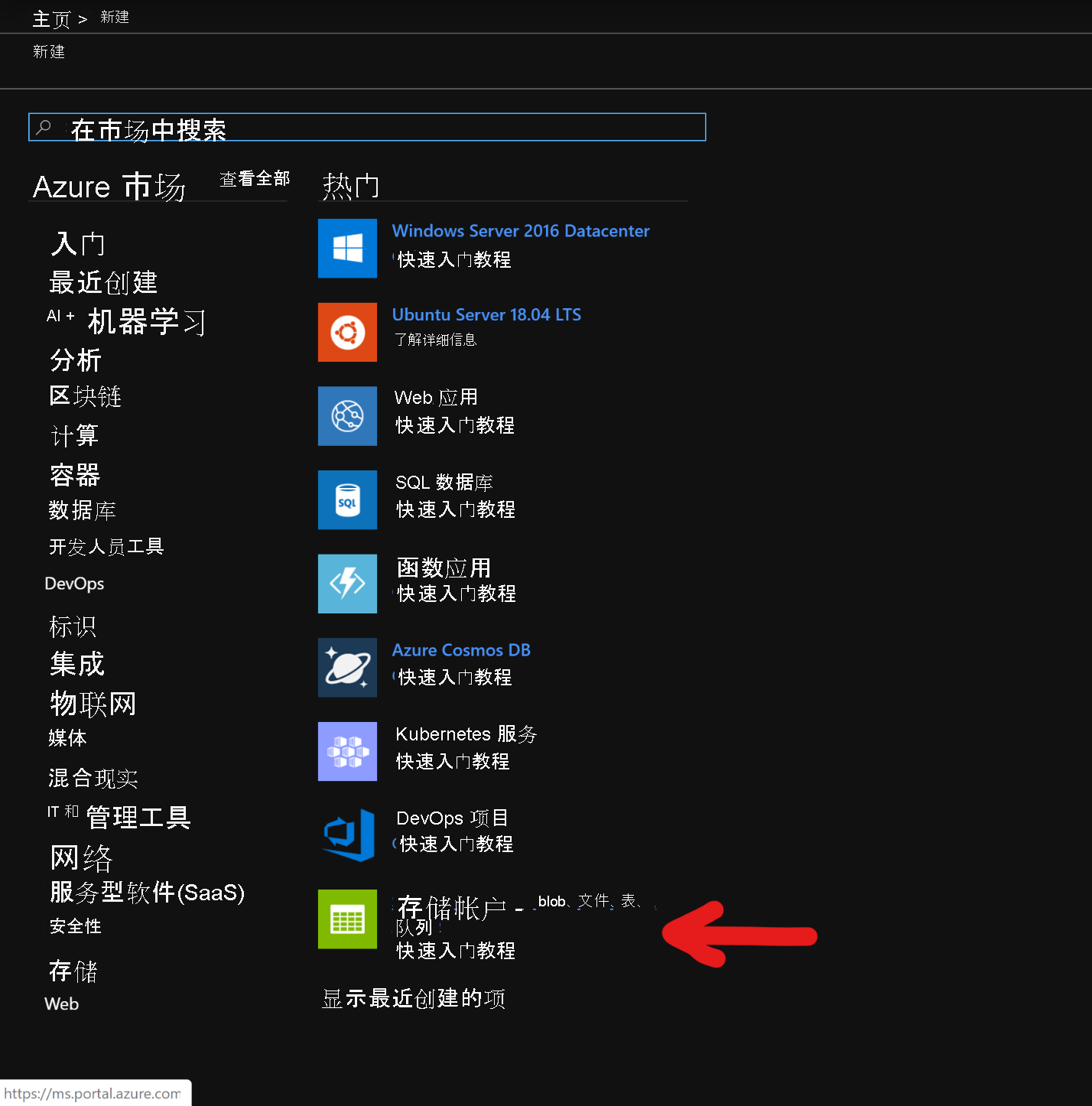Select the 混合现实 category
The height and width of the screenshot is (1106, 1092).
93,778
